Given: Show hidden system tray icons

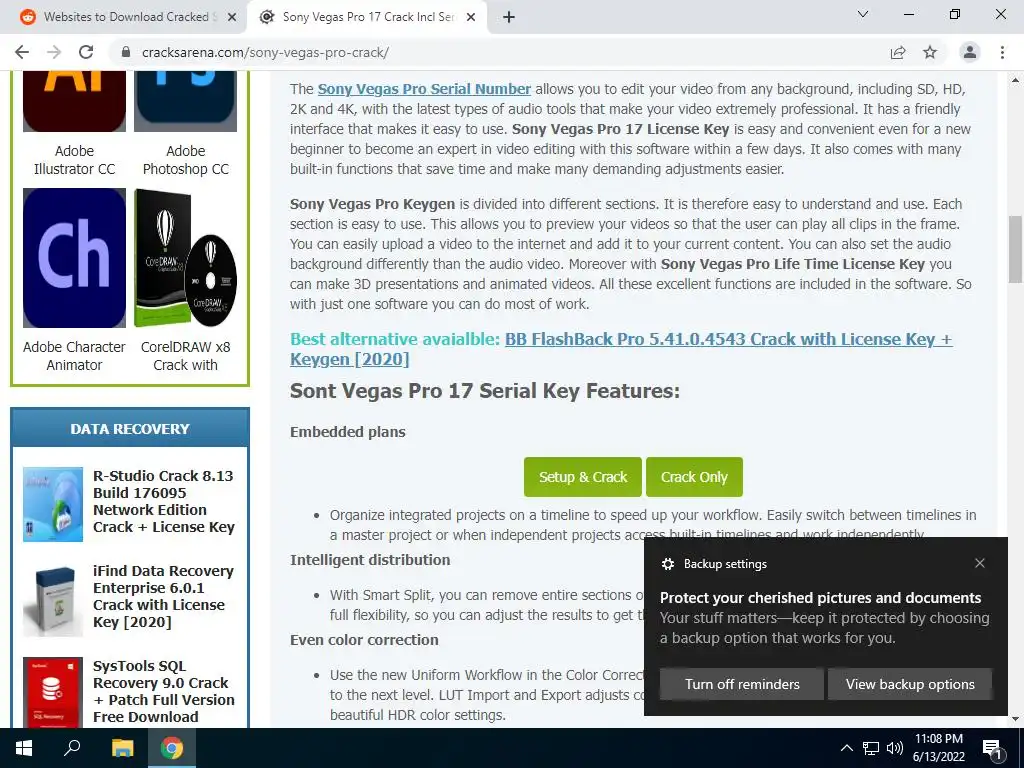Looking at the screenshot, I should click(x=846, y=748).
